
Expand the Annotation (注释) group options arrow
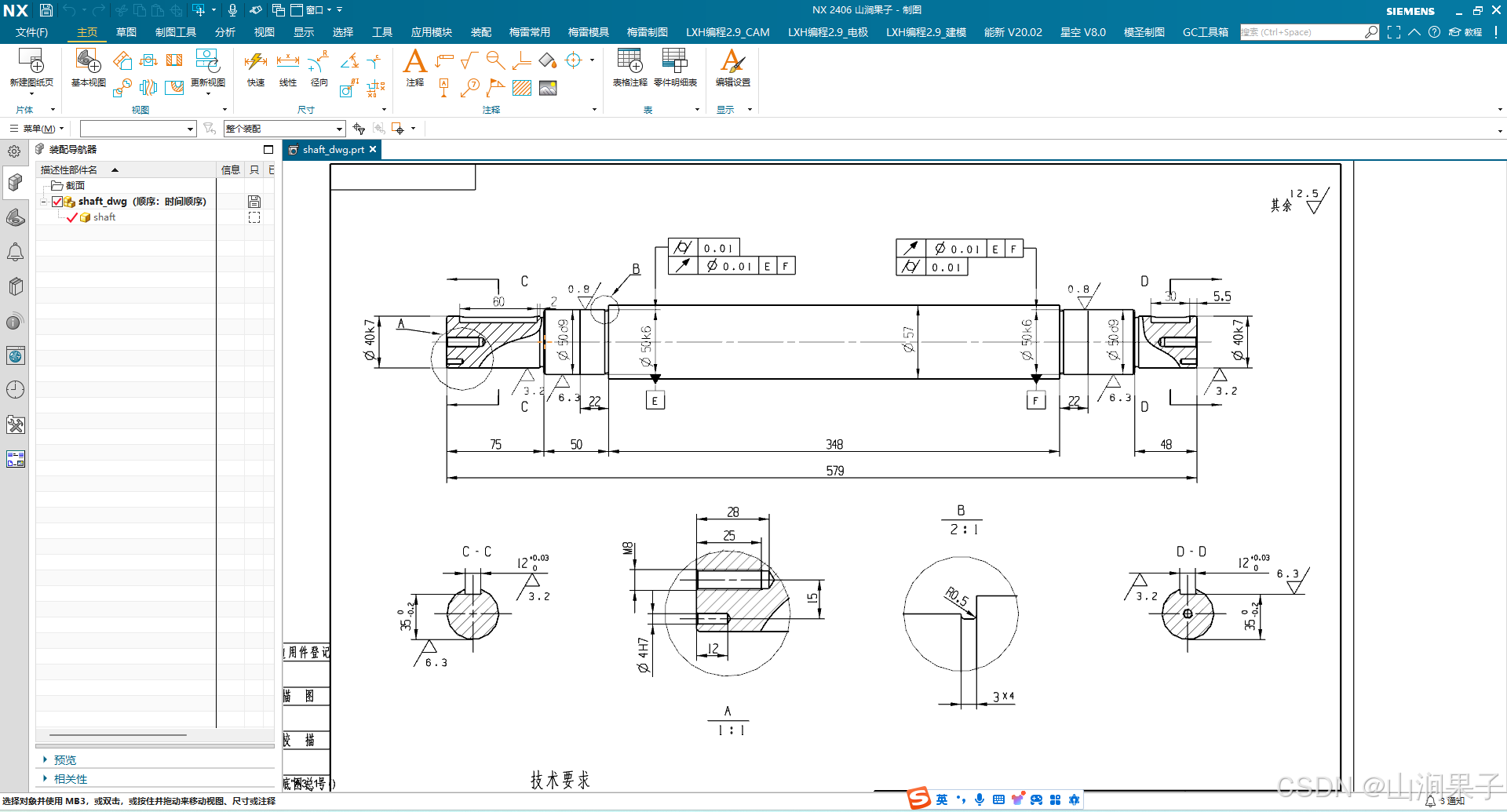point(594,110)
